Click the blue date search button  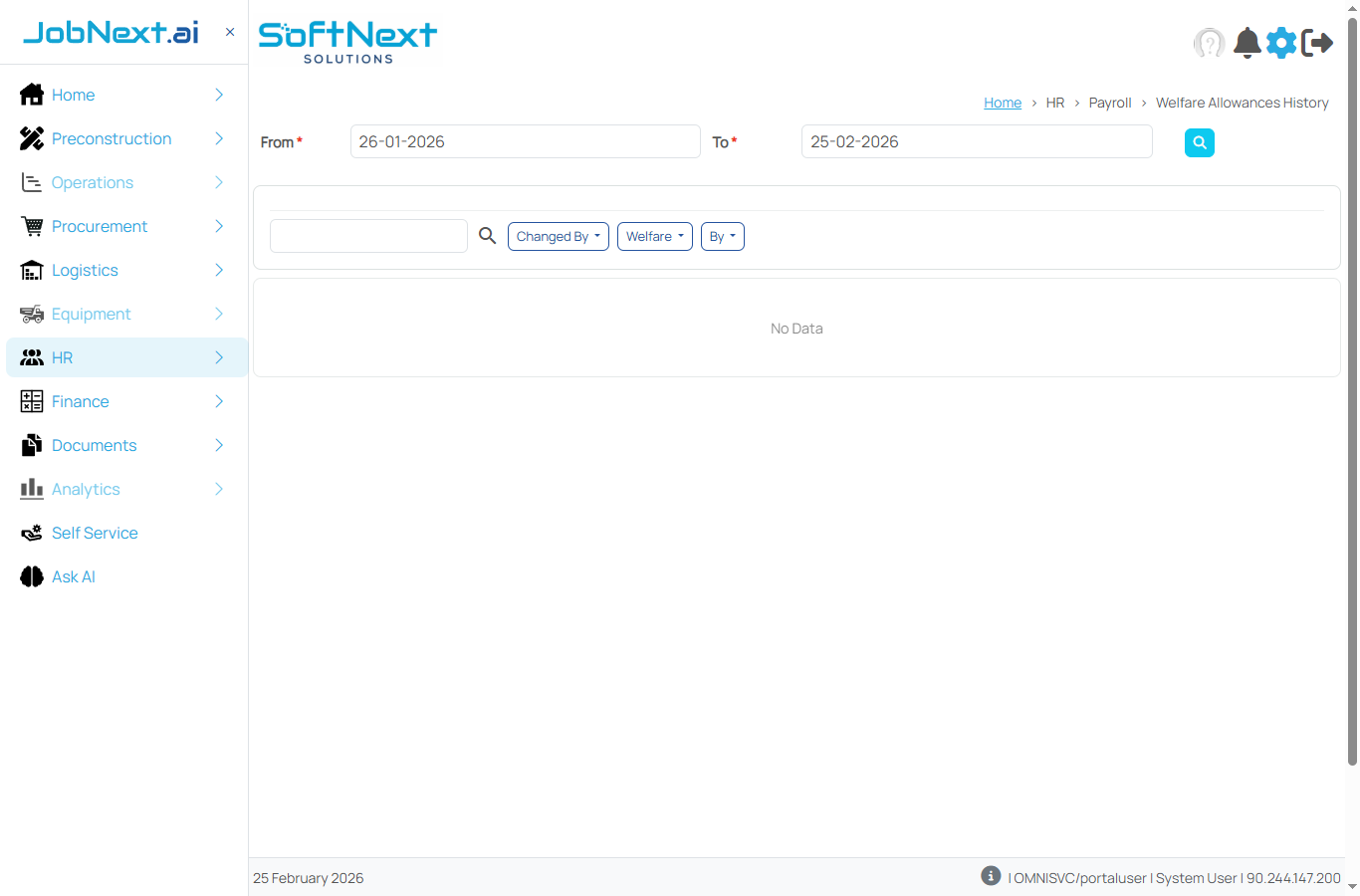click(x=1199, y=142)
